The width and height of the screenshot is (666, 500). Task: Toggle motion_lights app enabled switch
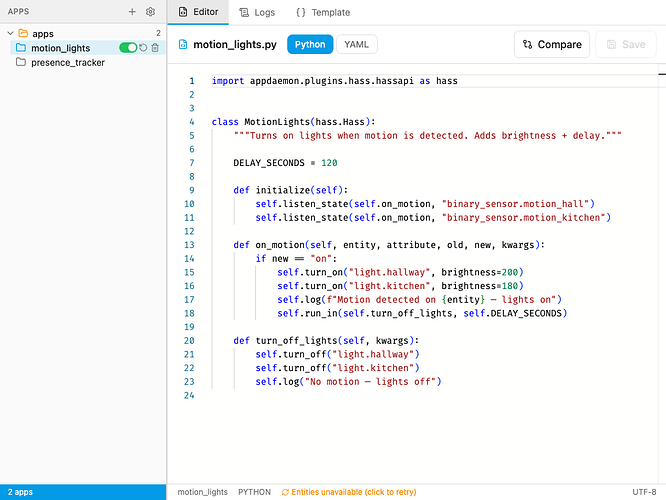(128, 48)
